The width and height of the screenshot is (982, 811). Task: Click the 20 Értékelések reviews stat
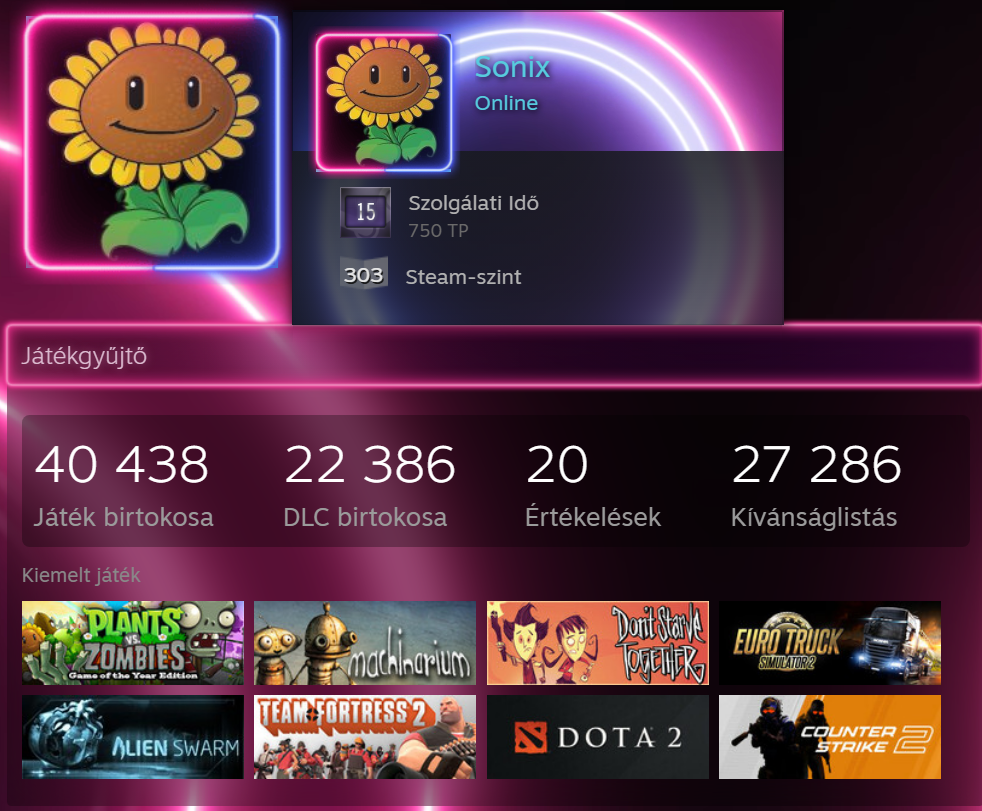(593, 485)
